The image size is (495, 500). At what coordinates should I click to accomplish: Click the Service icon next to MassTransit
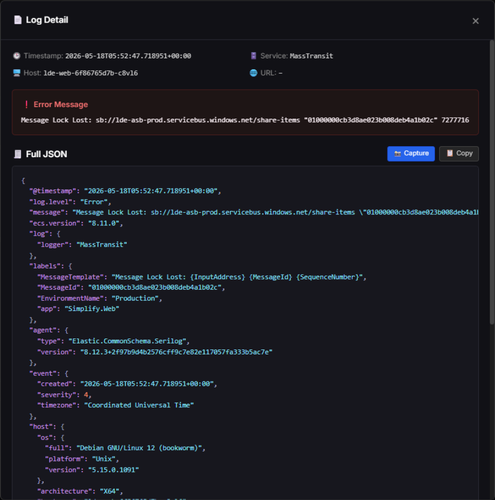[x=253, y=56]
